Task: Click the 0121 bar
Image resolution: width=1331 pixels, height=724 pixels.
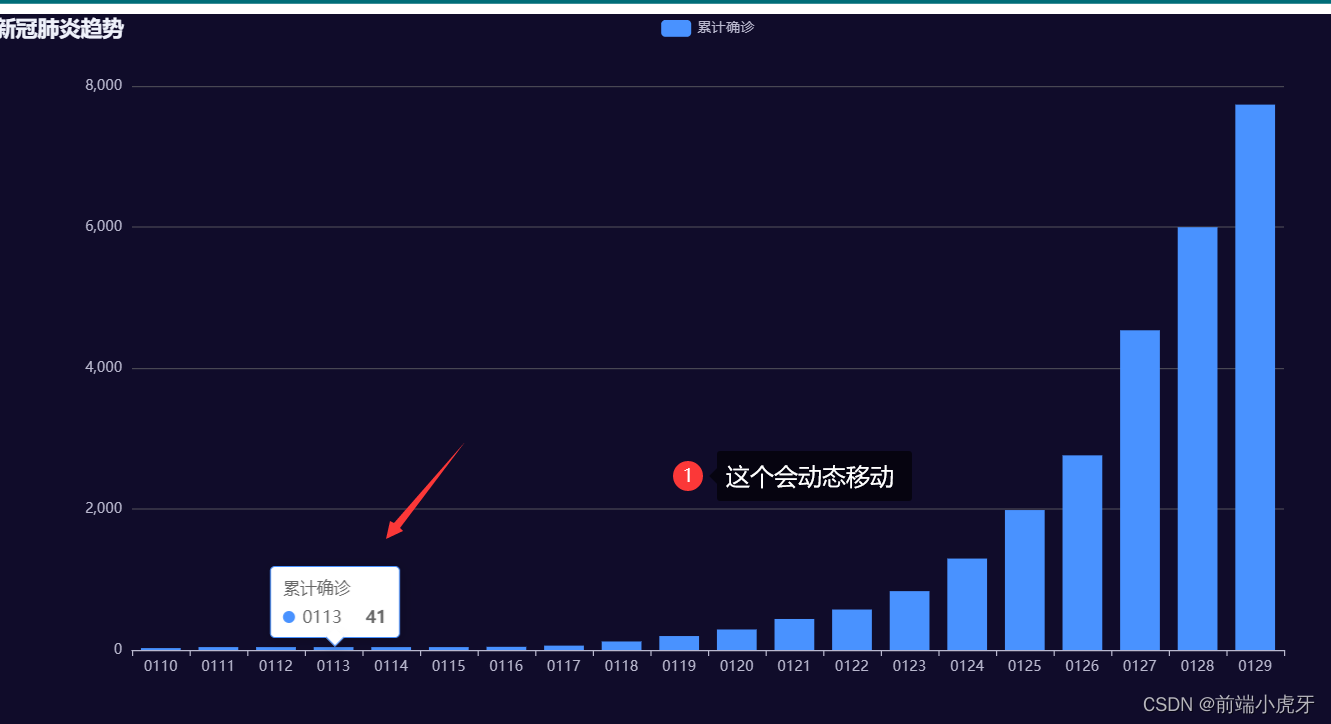Action: (794, 634)
